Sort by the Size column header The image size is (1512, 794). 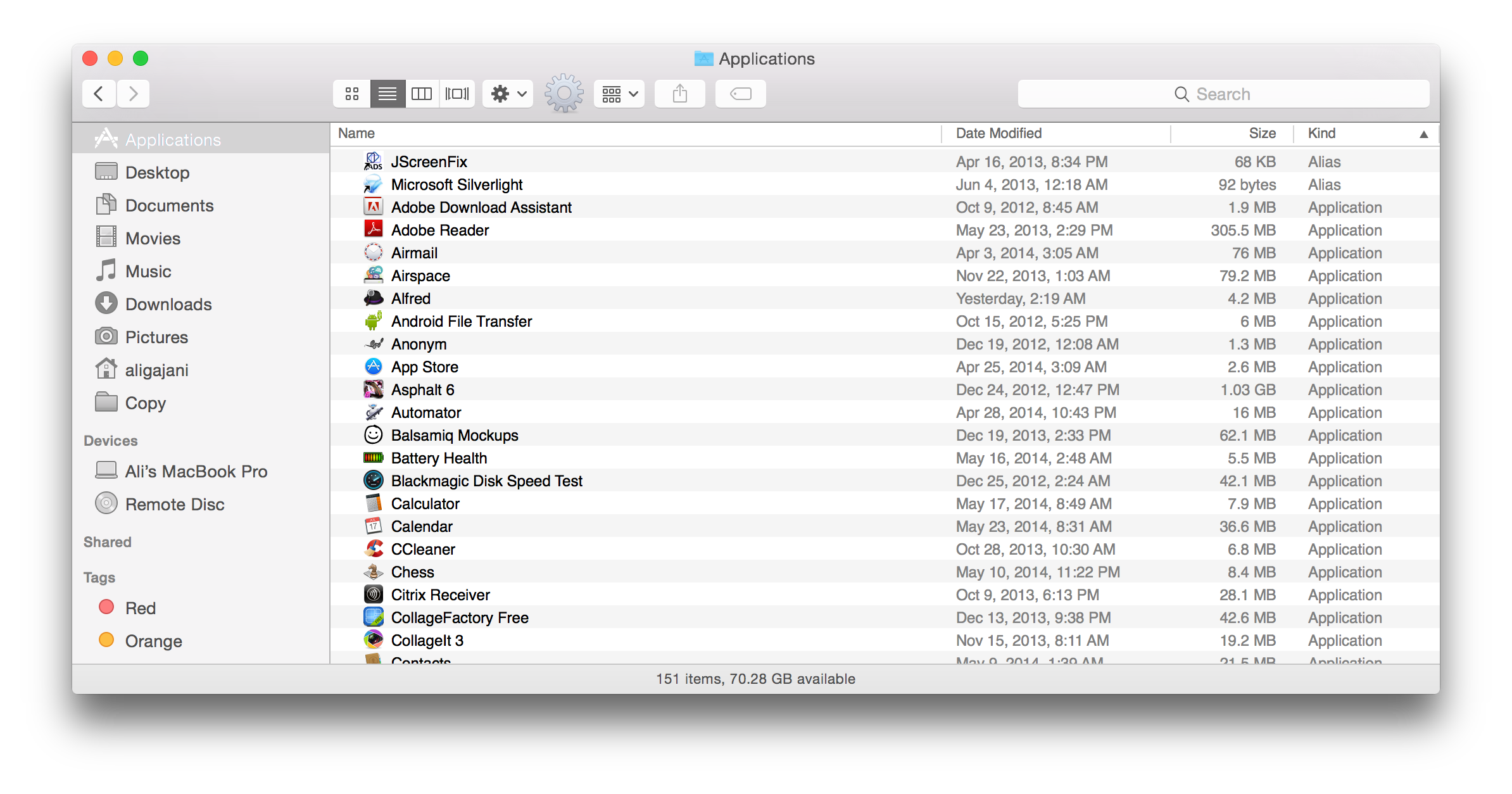tap(1232, 134)
